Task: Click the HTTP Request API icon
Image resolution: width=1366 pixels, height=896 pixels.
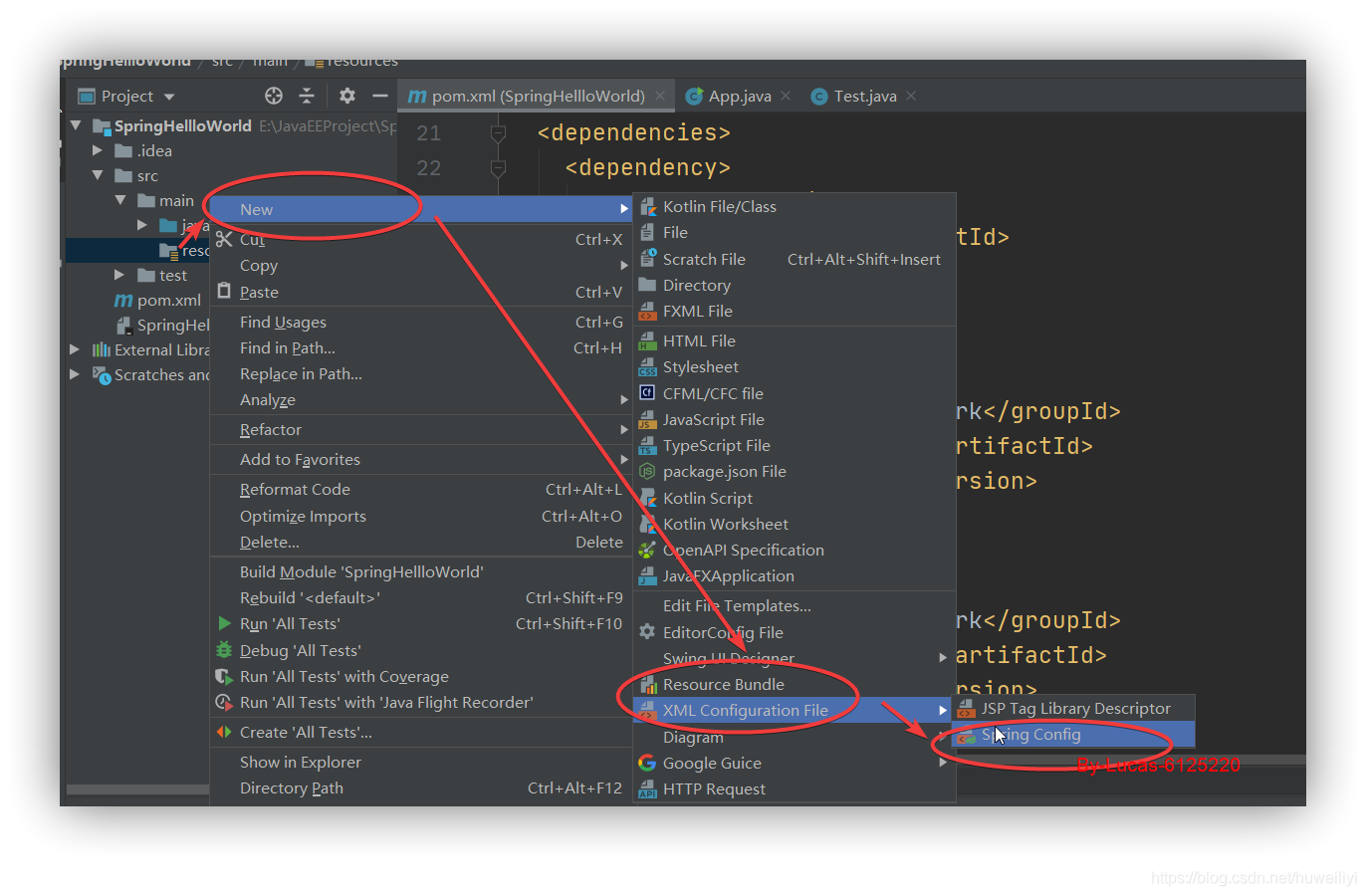Action: pos(647,788)
